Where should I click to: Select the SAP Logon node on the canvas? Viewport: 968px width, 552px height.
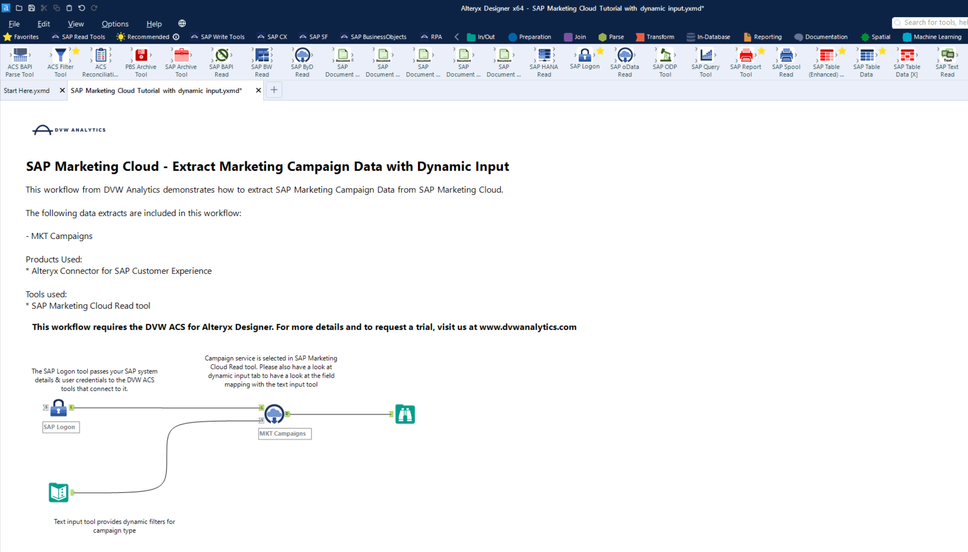(x=59, y=408)
